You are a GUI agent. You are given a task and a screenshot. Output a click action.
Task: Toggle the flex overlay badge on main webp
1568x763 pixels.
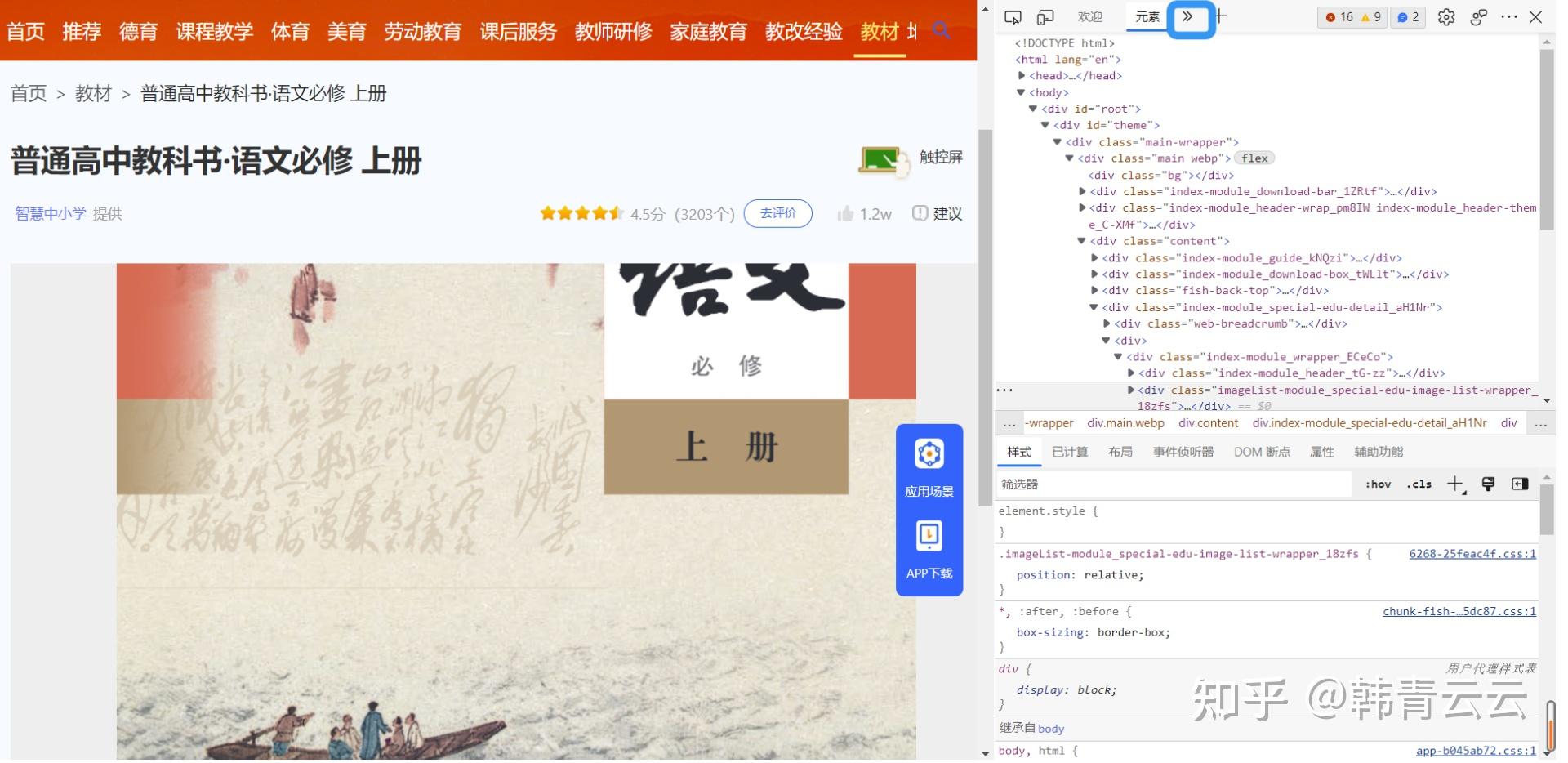pos(1254,158)
